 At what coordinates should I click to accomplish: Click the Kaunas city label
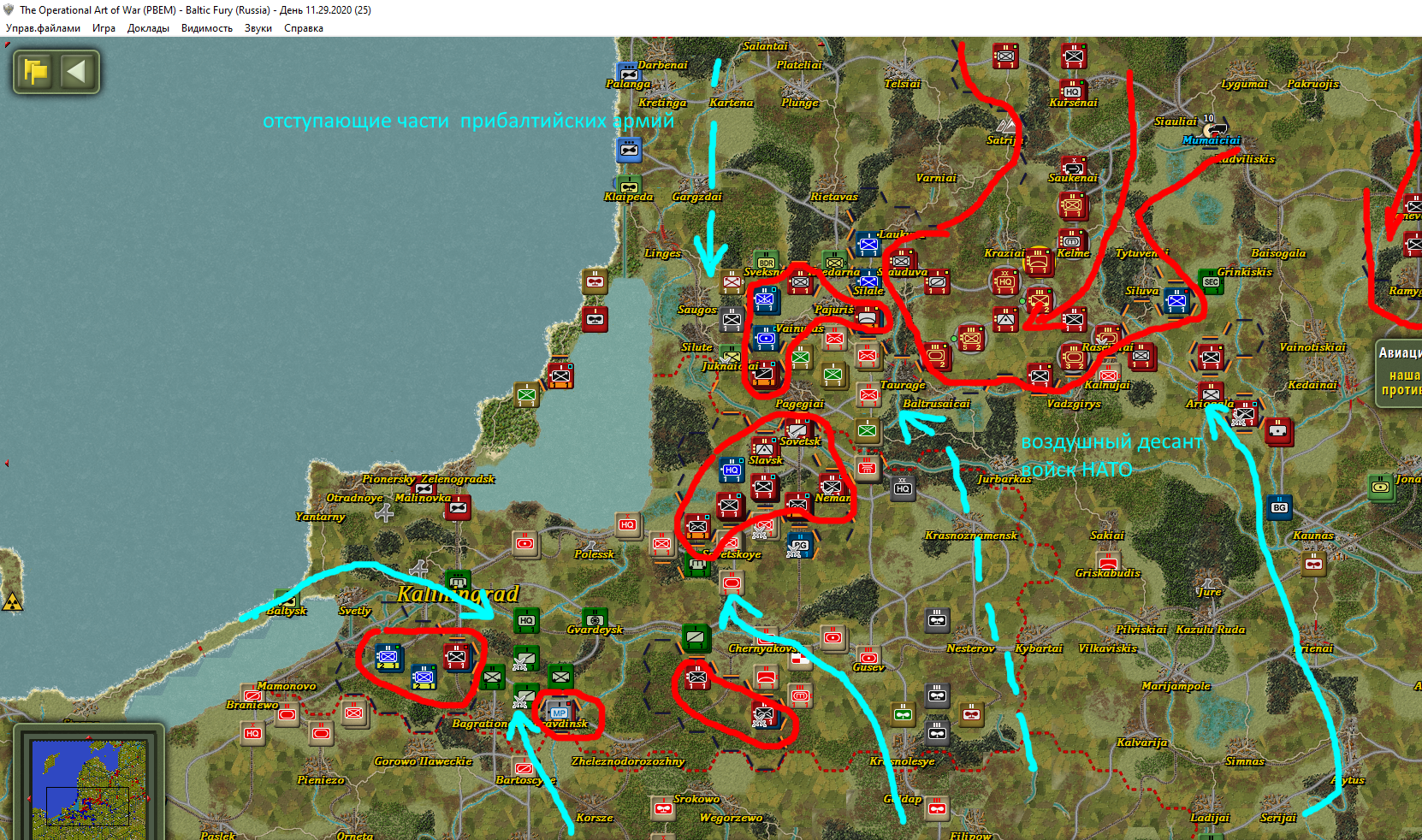pos(1313,535)
